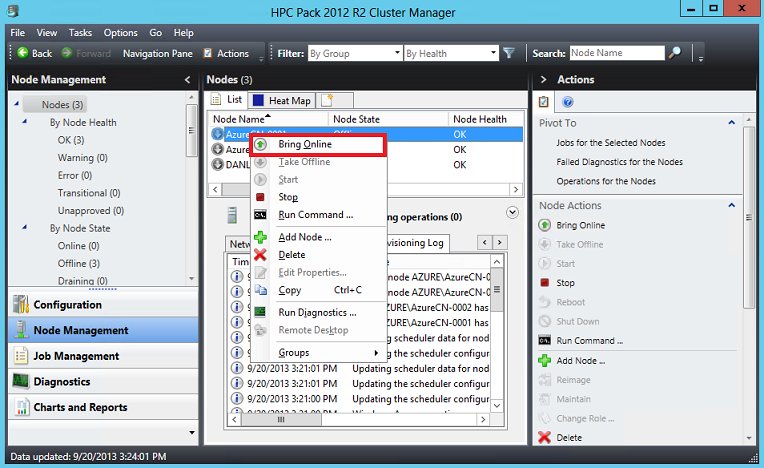Click the red Stop icon in context menu
This screenshot has width=764, height=468.
(x=260, y=197)
